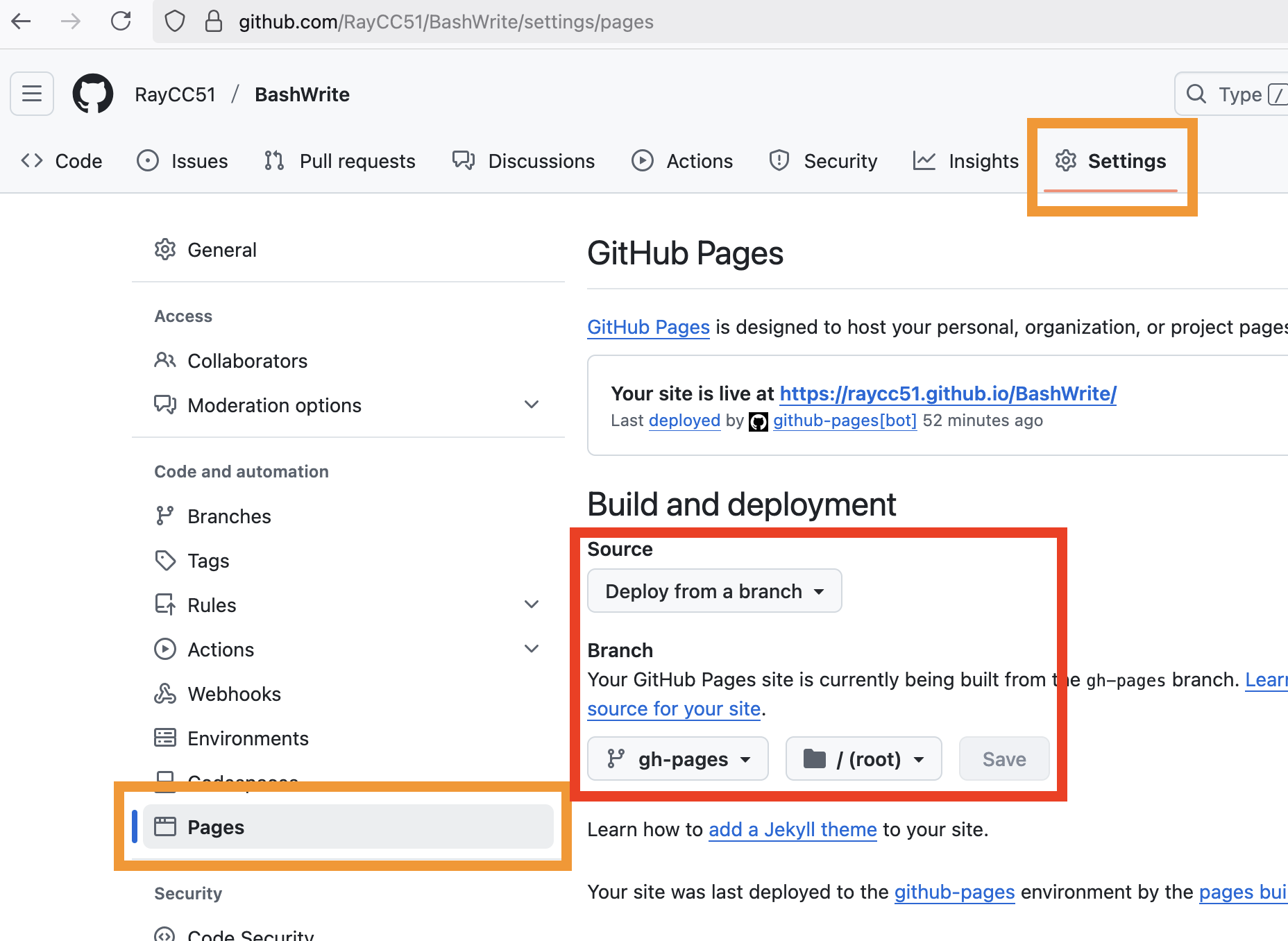1288x941 pixels.
Task: Open the github-pages[bot] link
Action: pos(845,421)
